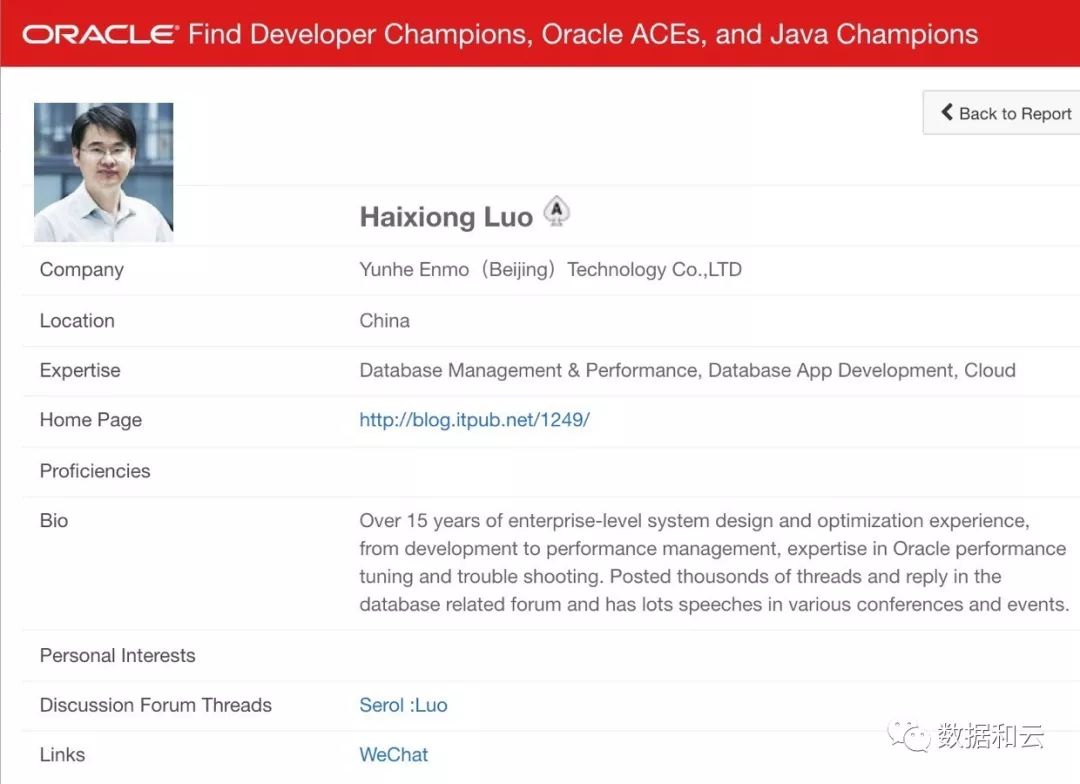Click the Location value China
1080x784 pixels.
385,321
